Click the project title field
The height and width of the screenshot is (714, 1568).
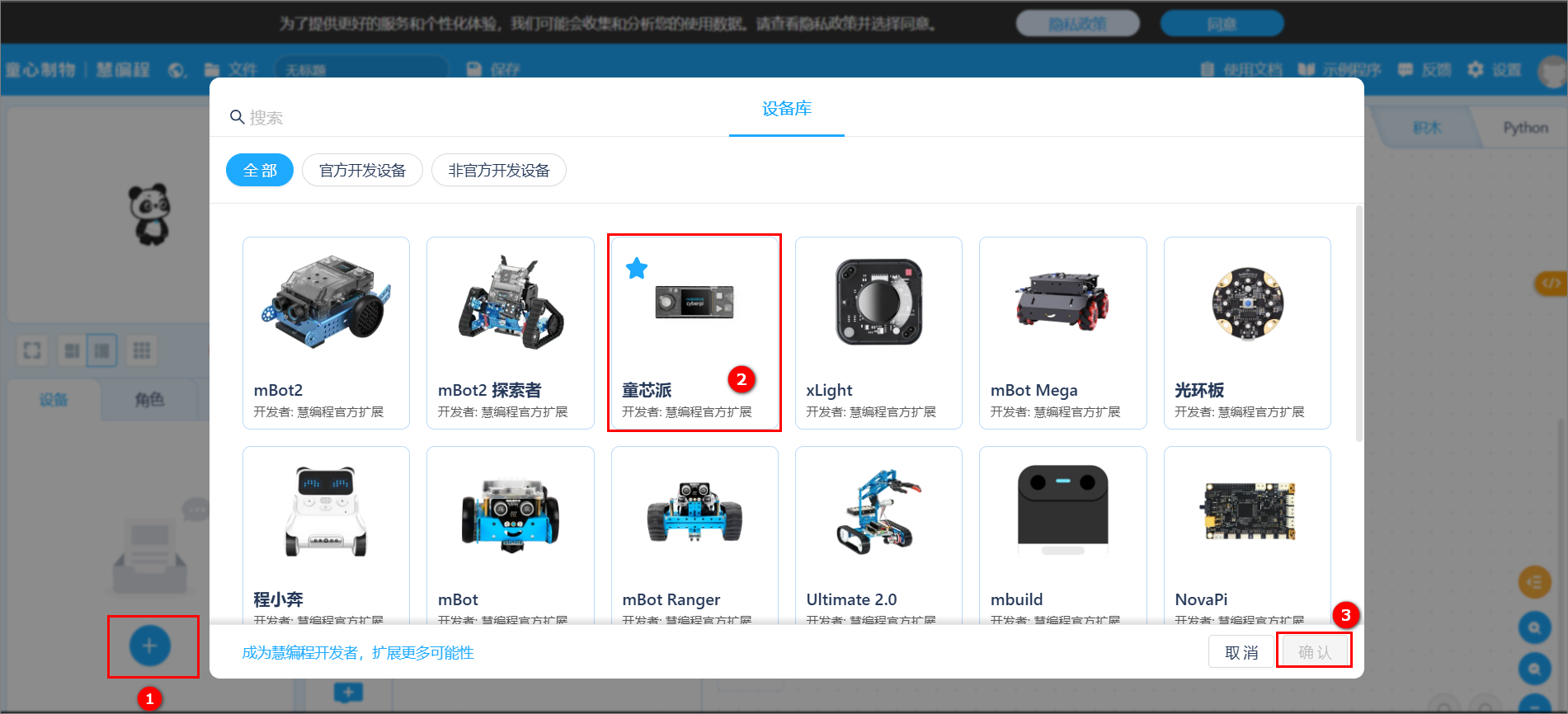point(361,70)
